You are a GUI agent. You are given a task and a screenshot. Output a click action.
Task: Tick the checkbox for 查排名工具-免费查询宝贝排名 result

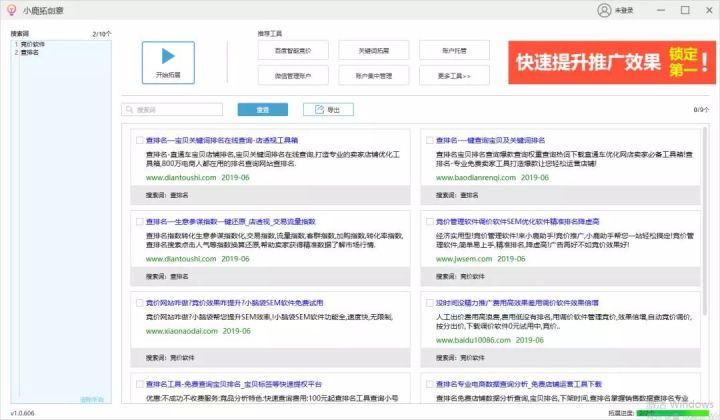tap(140, 384)
